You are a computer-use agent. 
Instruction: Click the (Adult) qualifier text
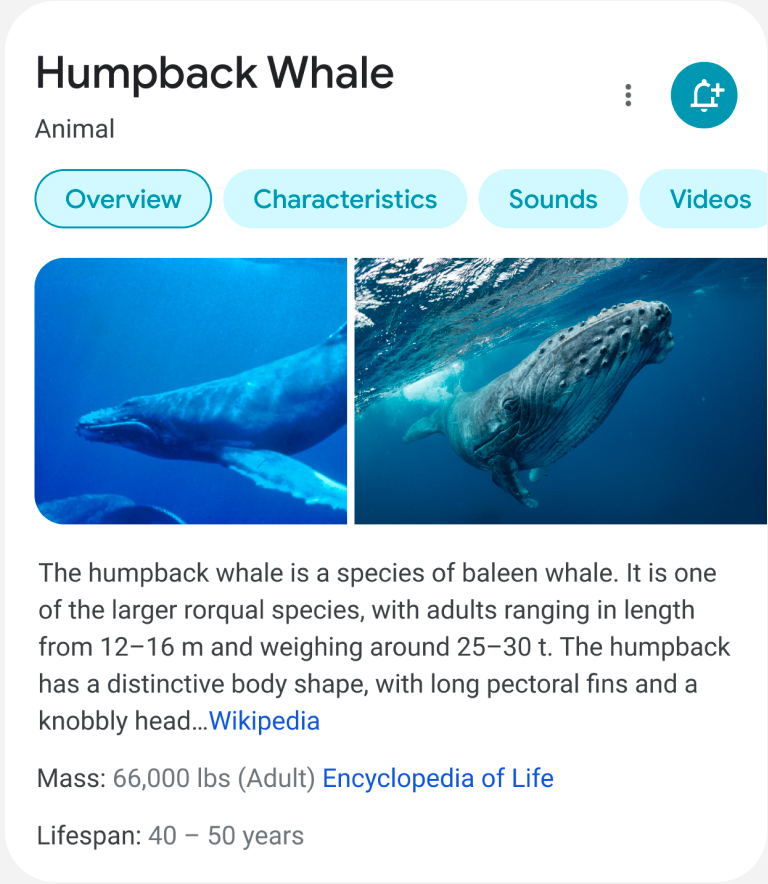[276, 779]
